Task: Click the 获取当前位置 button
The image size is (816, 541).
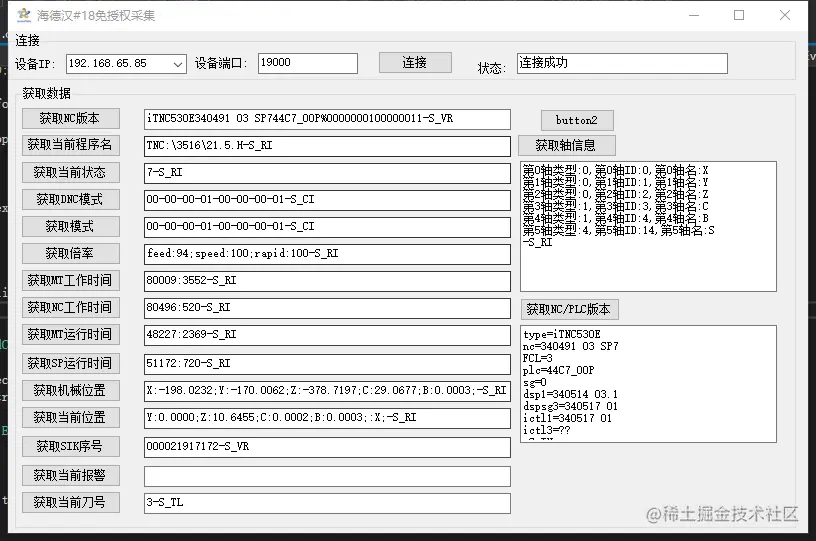Action: click(x=71, y=418)
